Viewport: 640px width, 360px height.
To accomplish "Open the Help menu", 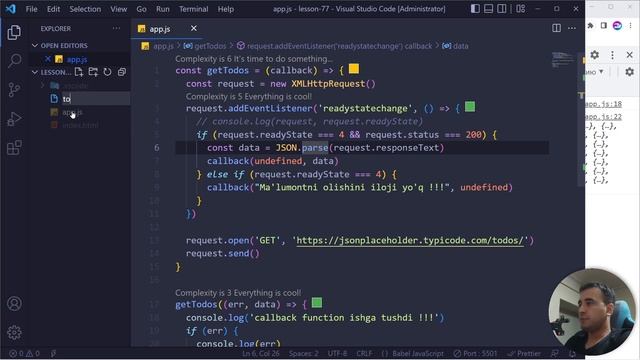I will pyautogui.click(x=226, y=9).
